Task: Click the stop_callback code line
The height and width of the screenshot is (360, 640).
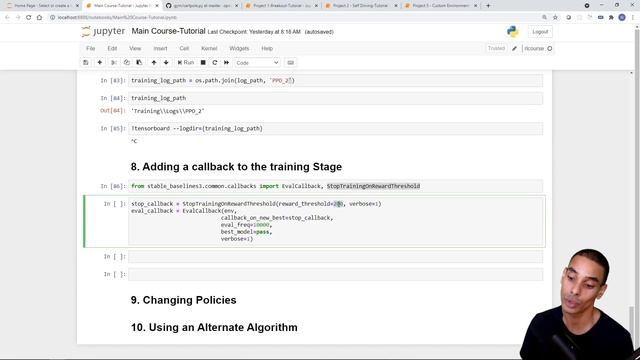Action: click(256, 204)
